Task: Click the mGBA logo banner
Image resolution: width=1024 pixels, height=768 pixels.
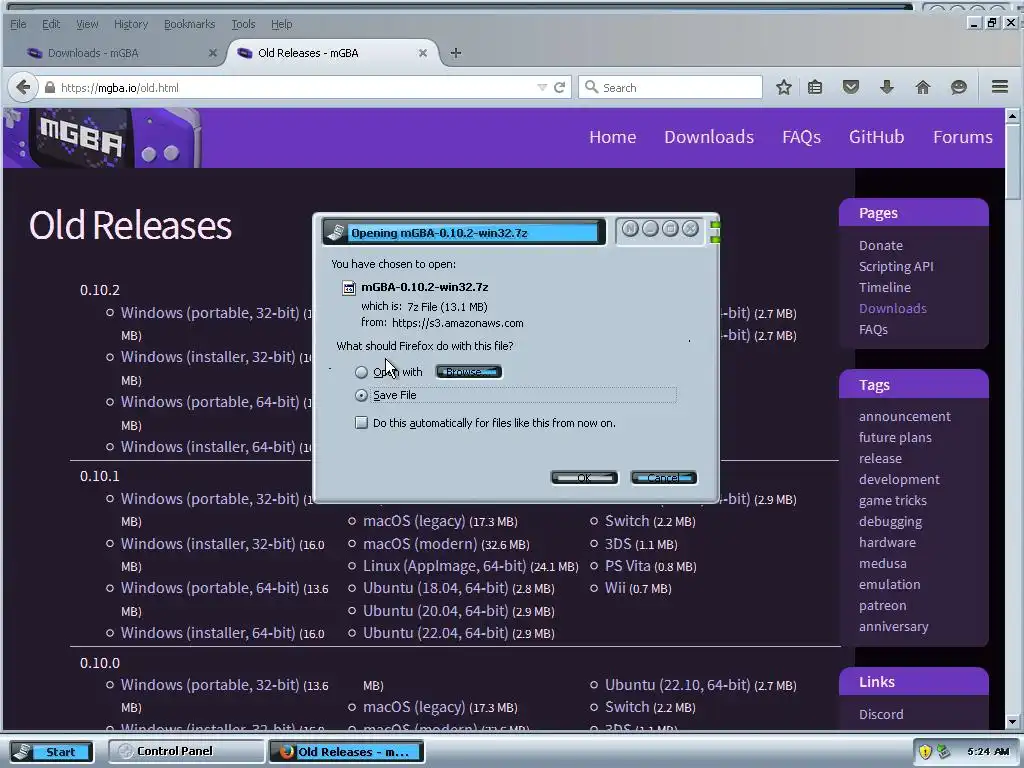Action: point(102,138)
